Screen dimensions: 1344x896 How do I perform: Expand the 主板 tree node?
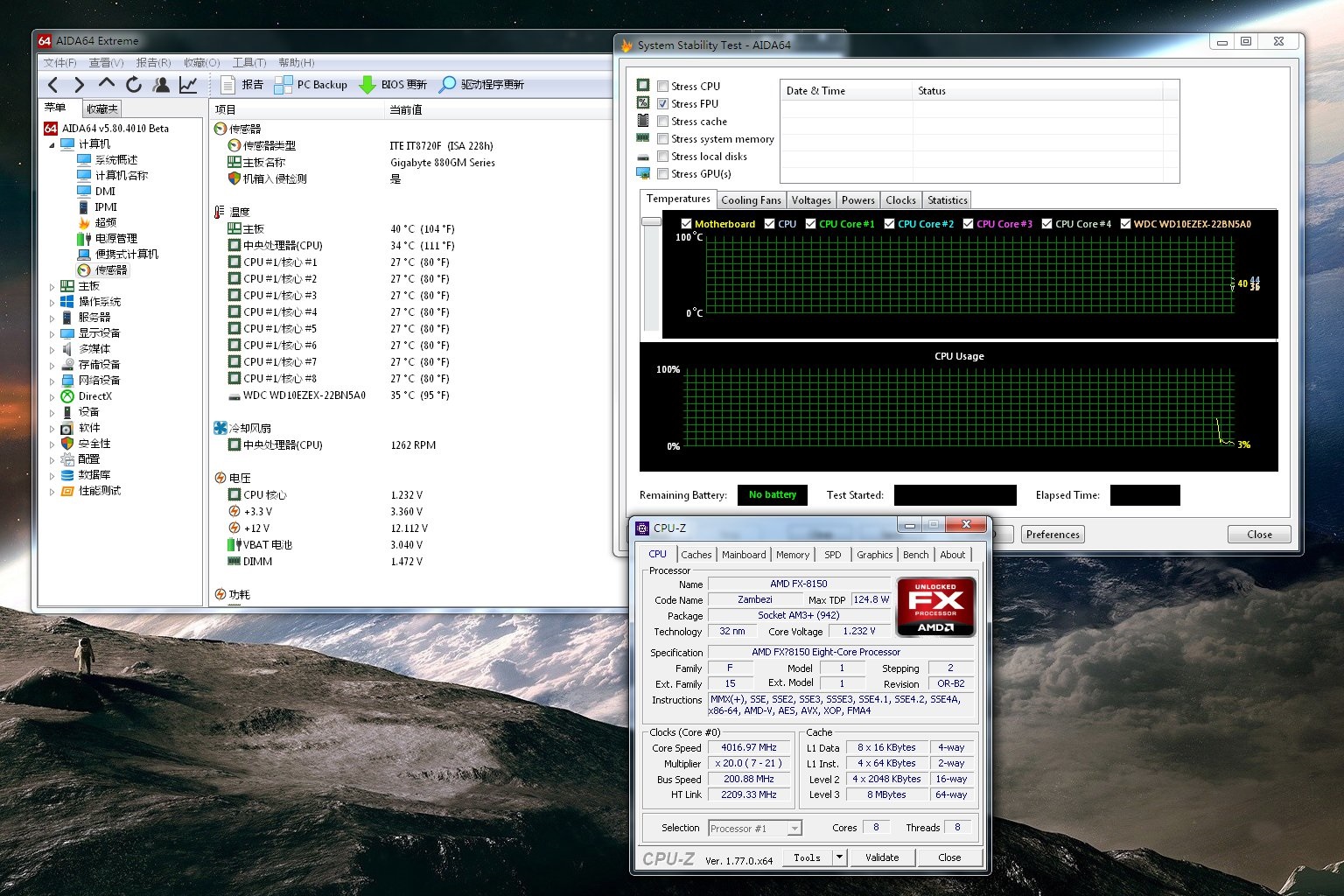52,286
